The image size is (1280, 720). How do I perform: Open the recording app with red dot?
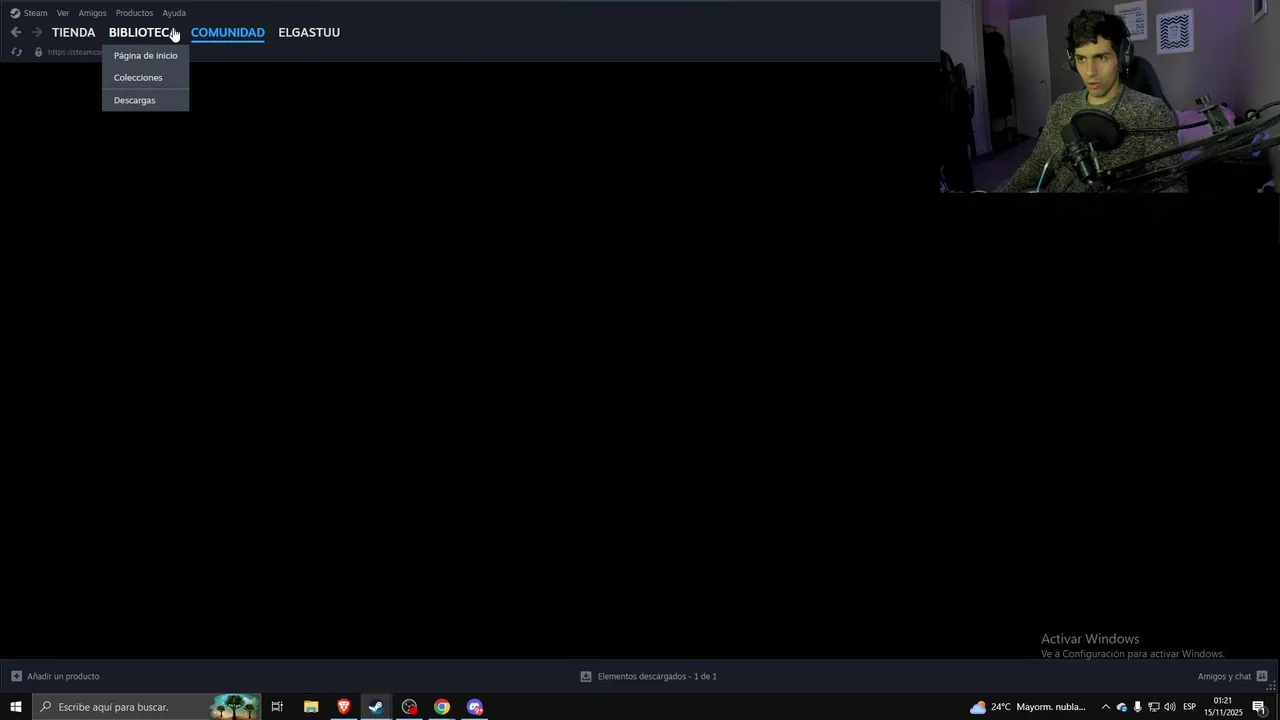click(x=409, y=707)
